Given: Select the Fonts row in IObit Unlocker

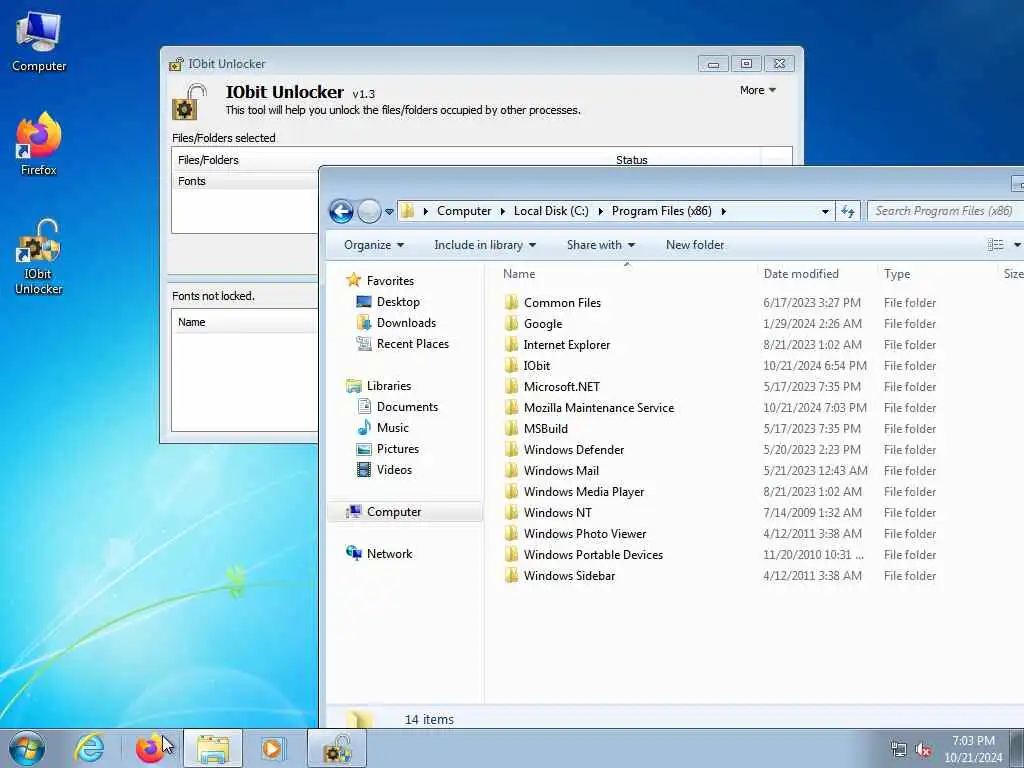Looking at the screenshot, I should click(245, 181).
